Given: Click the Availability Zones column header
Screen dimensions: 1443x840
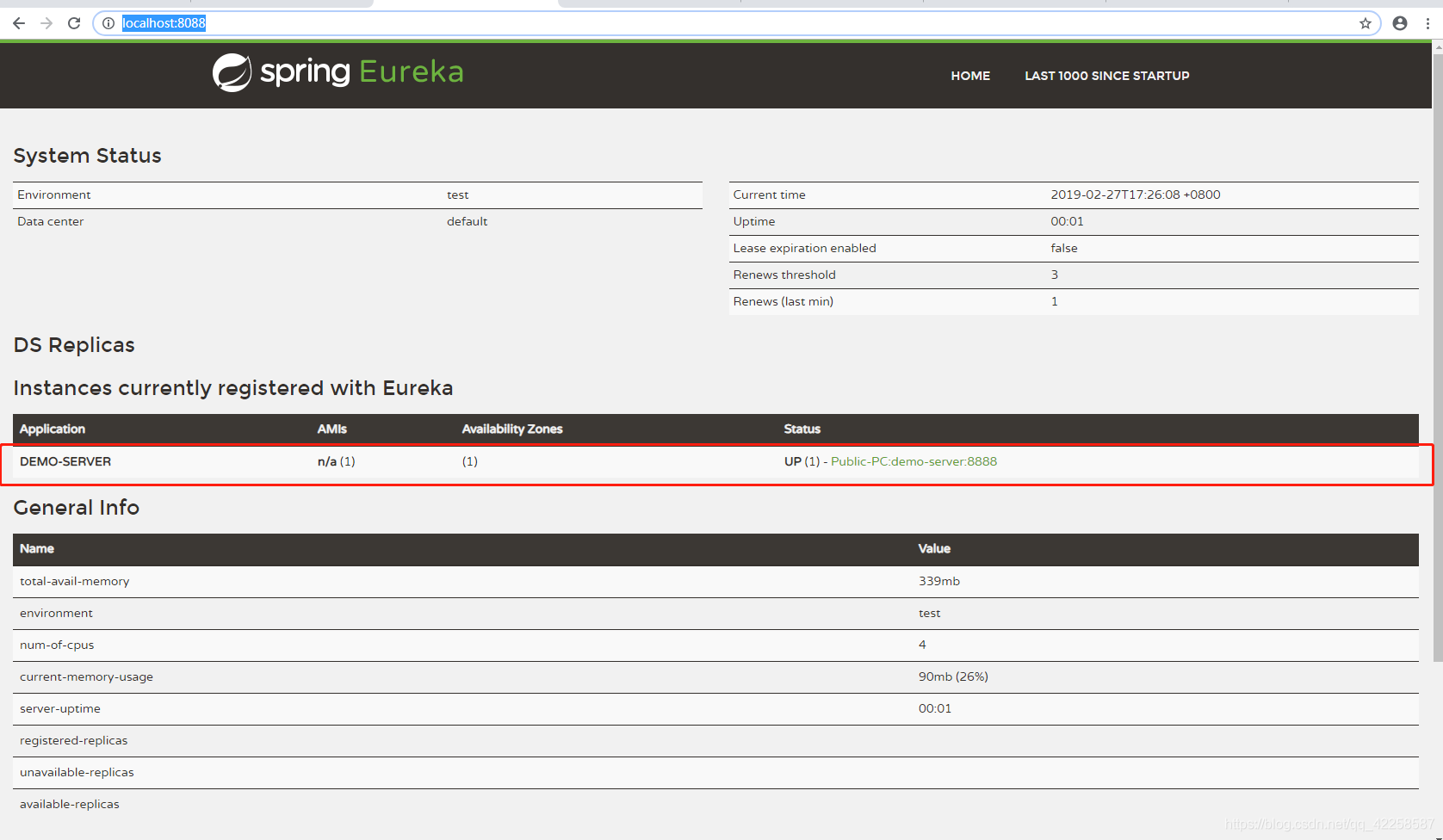Looking at the screenshot, I should [x=512, y=429].
